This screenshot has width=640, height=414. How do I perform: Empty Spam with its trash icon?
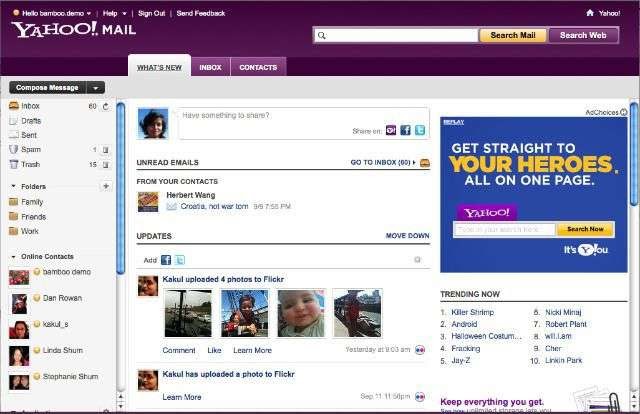pos(106,150)
